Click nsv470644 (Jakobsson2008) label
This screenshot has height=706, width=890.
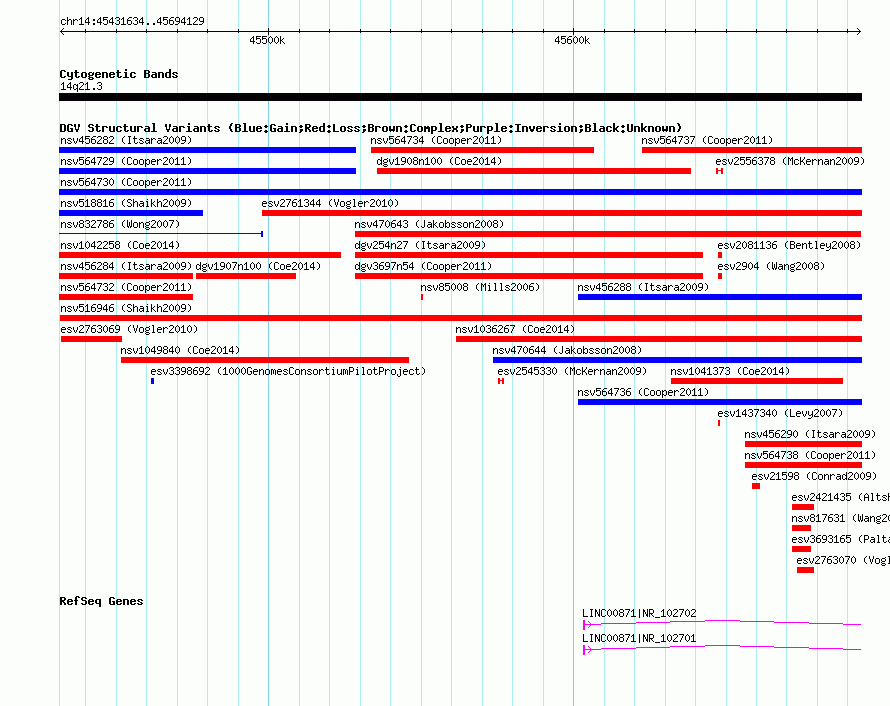567,350
